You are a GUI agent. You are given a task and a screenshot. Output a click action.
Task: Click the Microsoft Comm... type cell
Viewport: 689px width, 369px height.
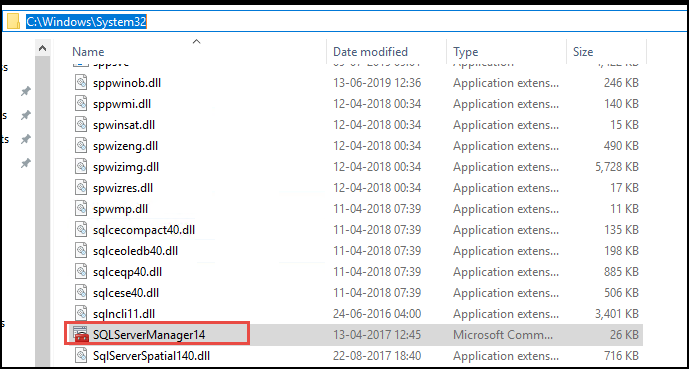503,335
